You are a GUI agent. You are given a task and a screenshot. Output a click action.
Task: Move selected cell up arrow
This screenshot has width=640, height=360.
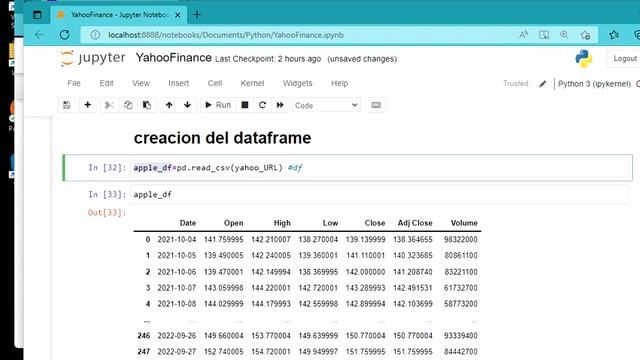point(169,105)
